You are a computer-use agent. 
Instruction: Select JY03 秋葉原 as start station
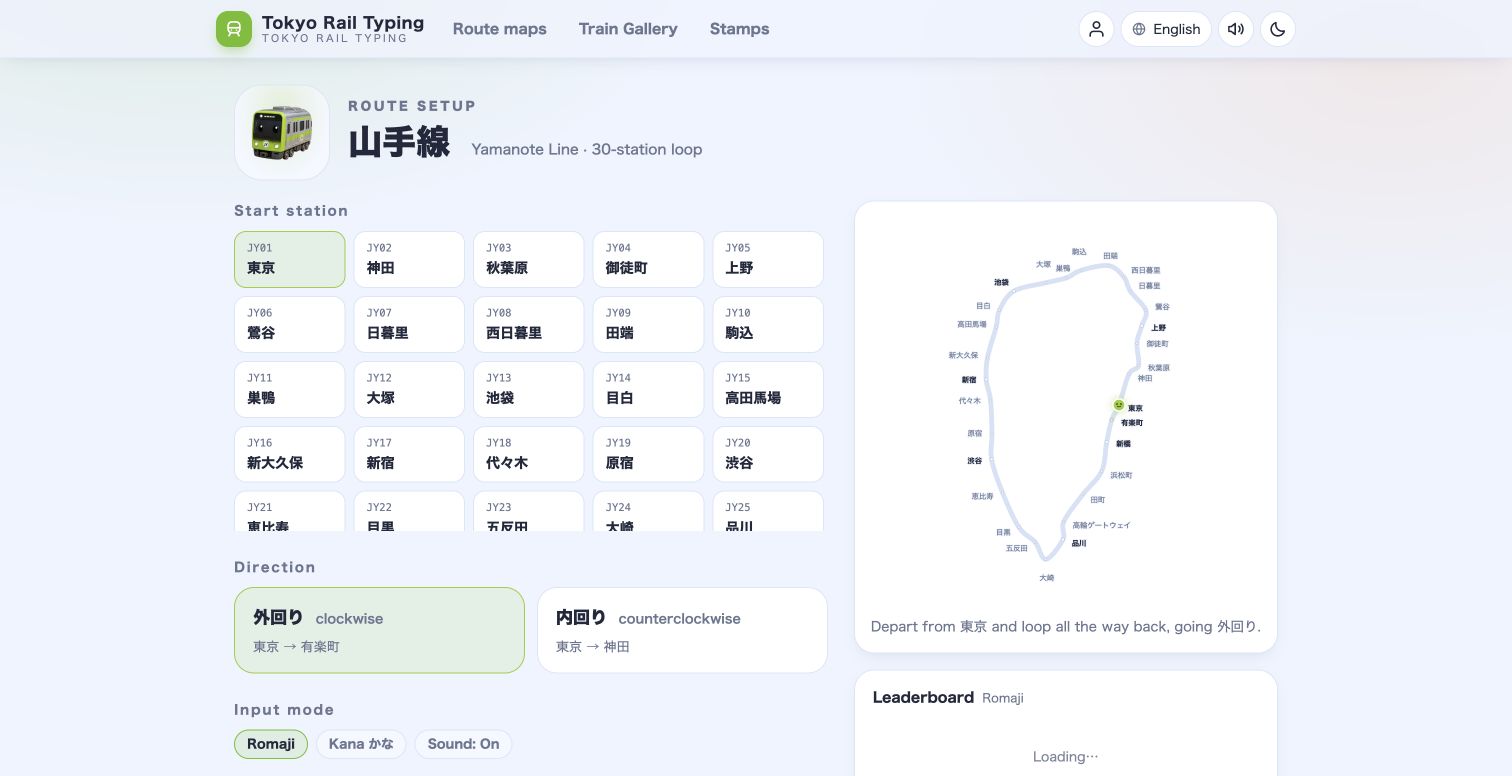pyautogui.click(x=529, y=260)
